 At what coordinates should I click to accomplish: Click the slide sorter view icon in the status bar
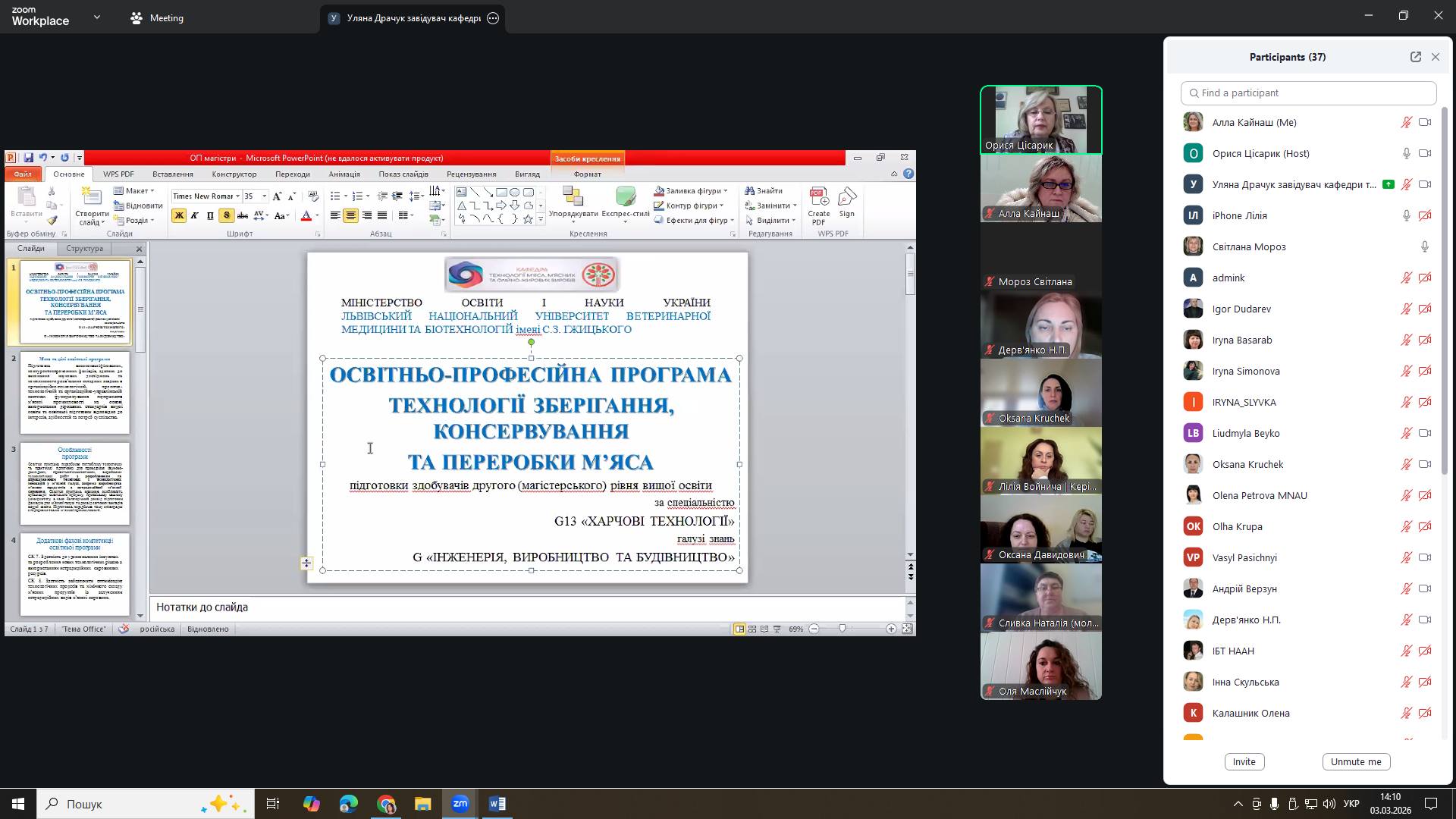(x=752, y=629)
